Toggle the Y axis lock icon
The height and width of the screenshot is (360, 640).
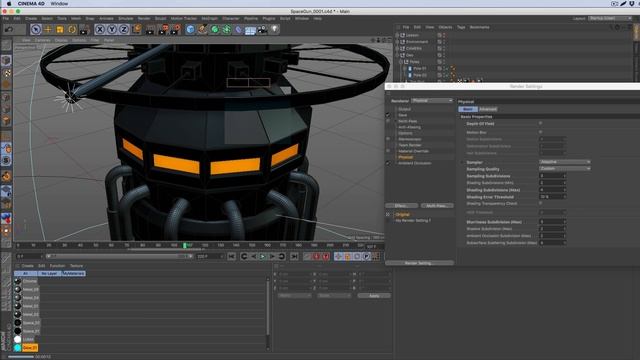click(111, 29)
